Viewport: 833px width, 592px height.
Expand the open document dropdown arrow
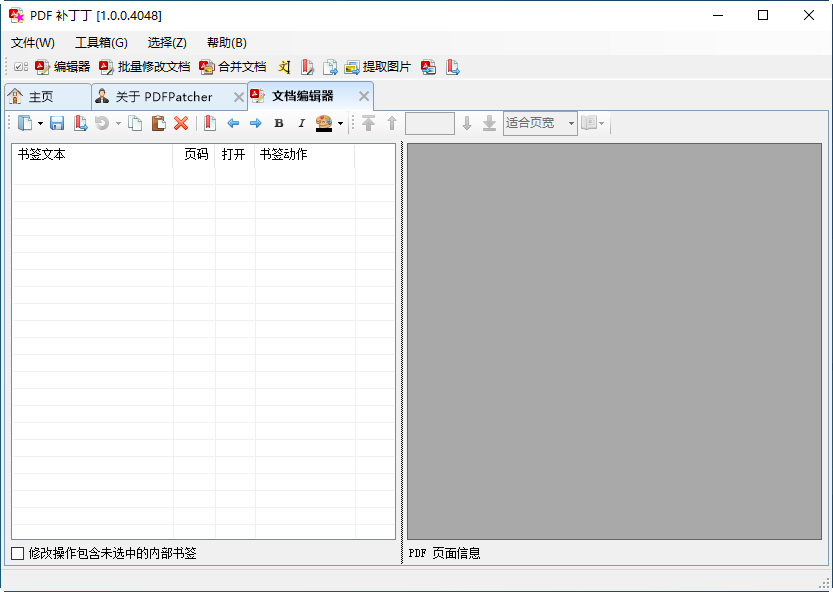tap(40, 123)
